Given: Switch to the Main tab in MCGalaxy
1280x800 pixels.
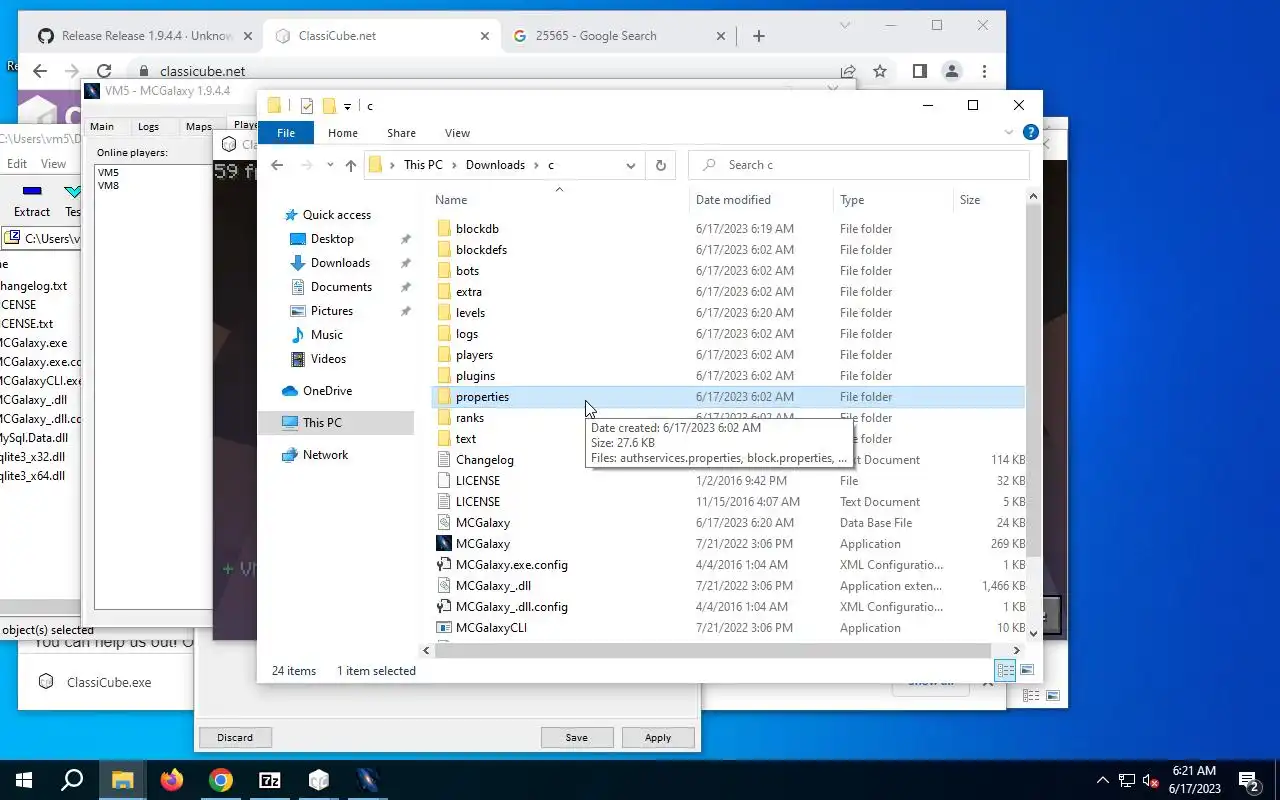Looking at the screenshot, I should (x=102, y=127).
